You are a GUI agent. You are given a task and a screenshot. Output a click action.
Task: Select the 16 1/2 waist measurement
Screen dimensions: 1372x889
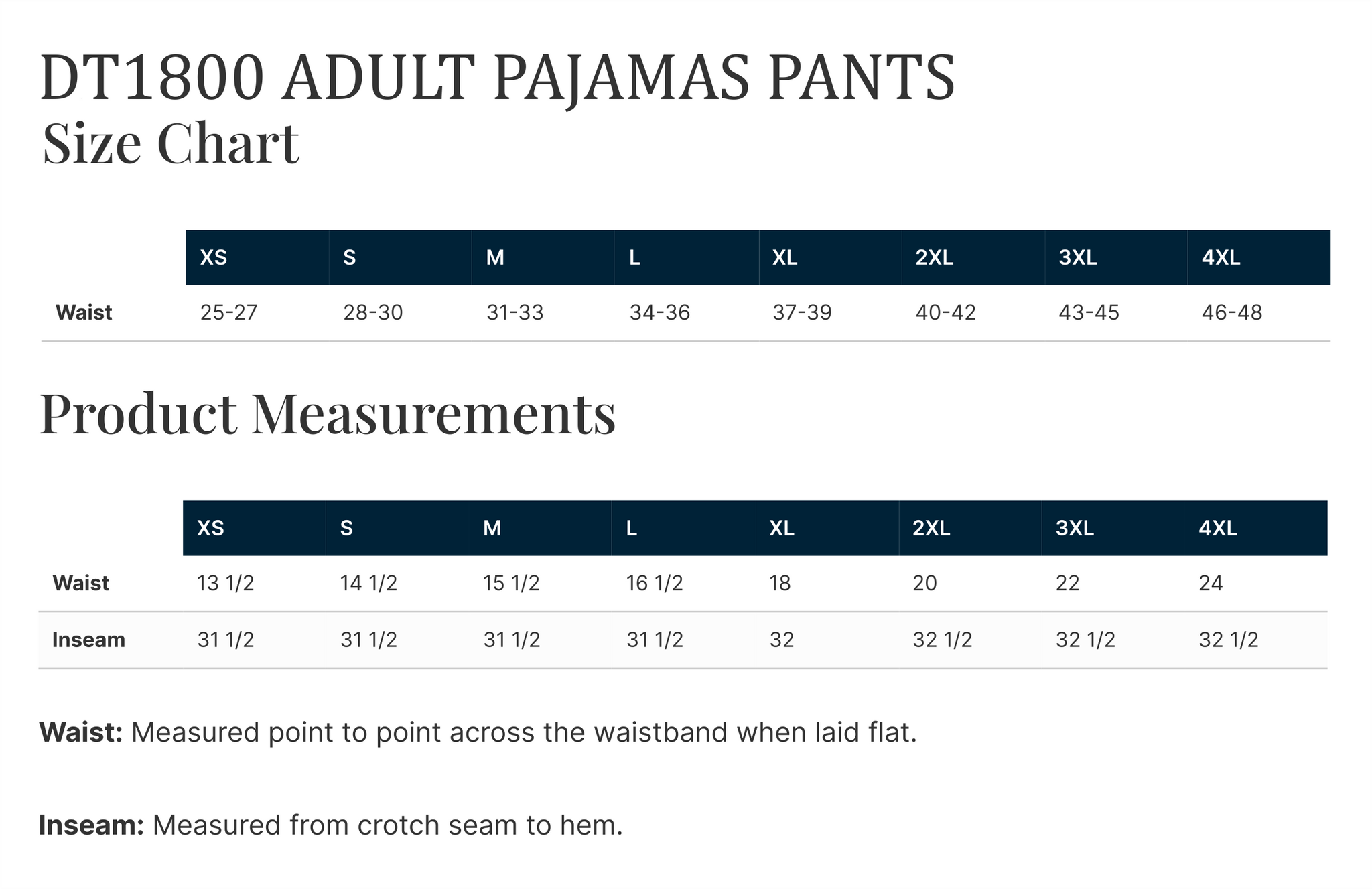pos(655,584)
